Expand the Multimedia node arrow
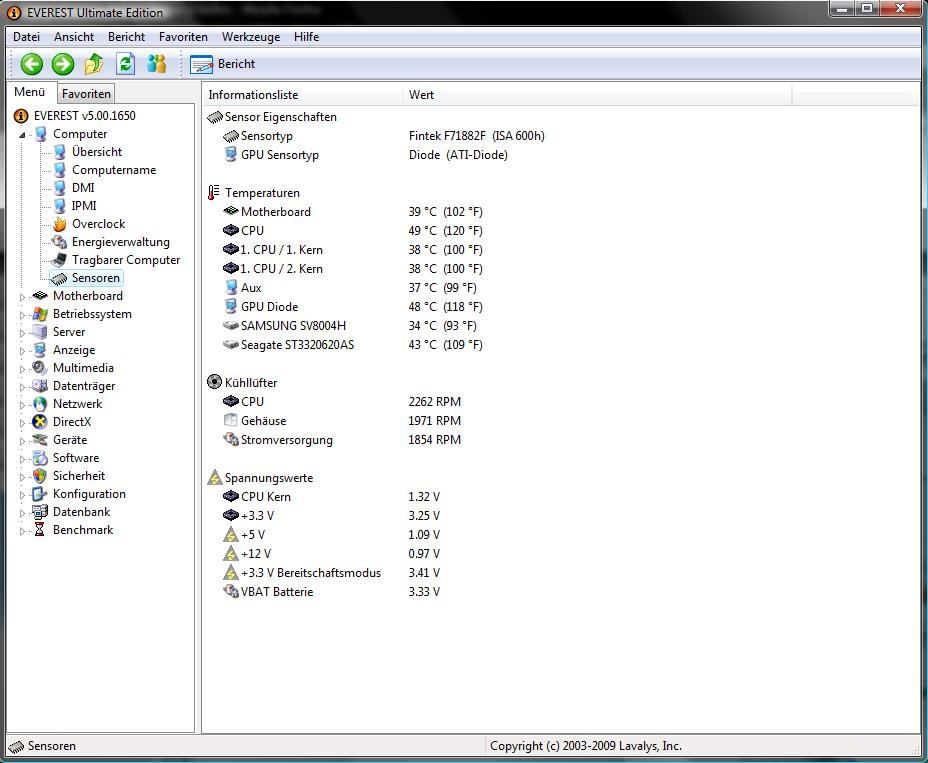The height and width of the screenshot is (763, 928). pyautogui.click(x=22, y=369)
